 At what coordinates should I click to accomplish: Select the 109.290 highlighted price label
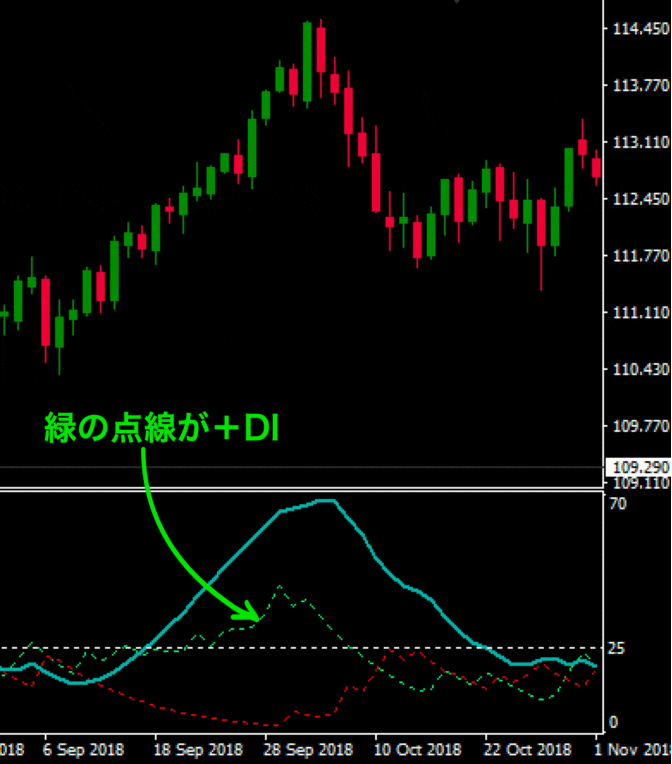639,467
